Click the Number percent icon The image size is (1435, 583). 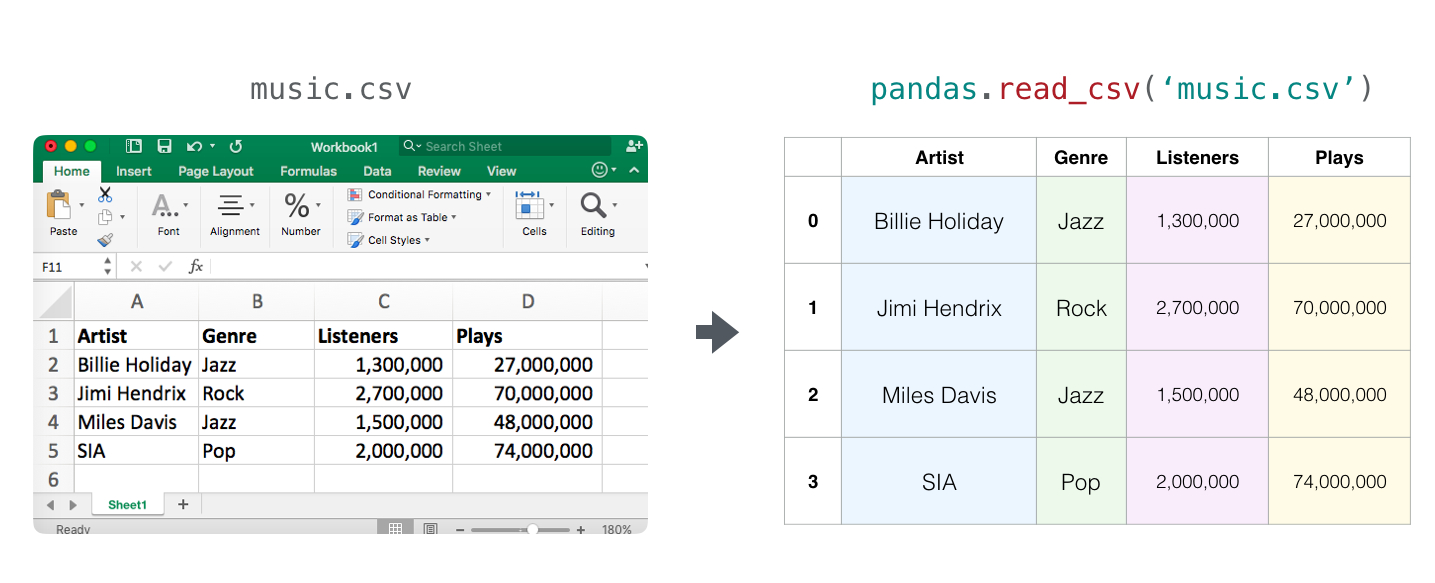pos(299,207)
